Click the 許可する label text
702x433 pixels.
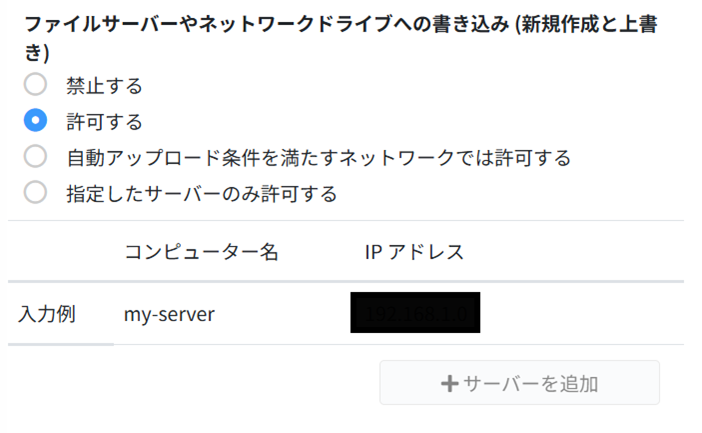[104, 122]
